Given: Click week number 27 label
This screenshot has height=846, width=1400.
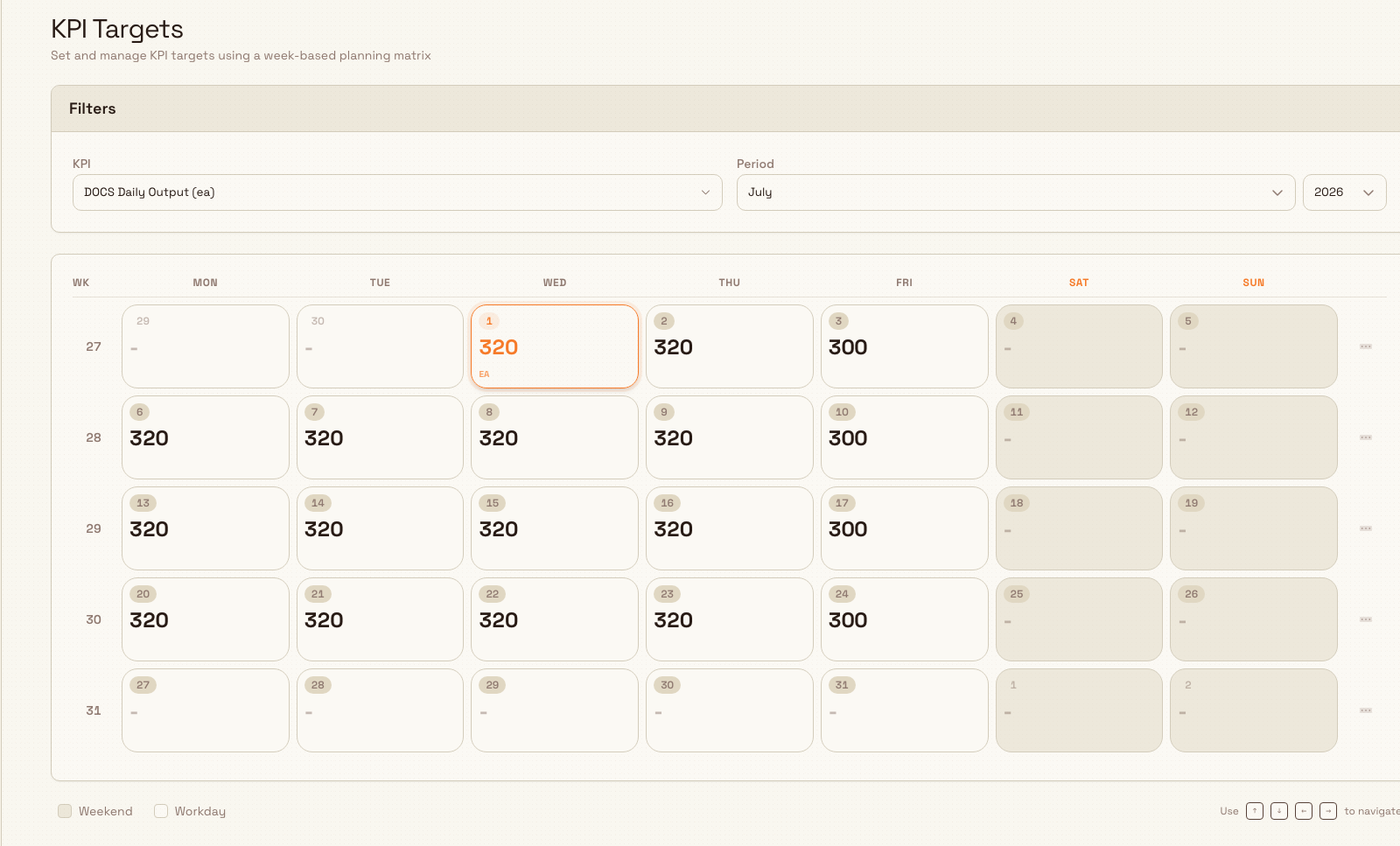Looking at the screenshot, I should pos(94,346).
